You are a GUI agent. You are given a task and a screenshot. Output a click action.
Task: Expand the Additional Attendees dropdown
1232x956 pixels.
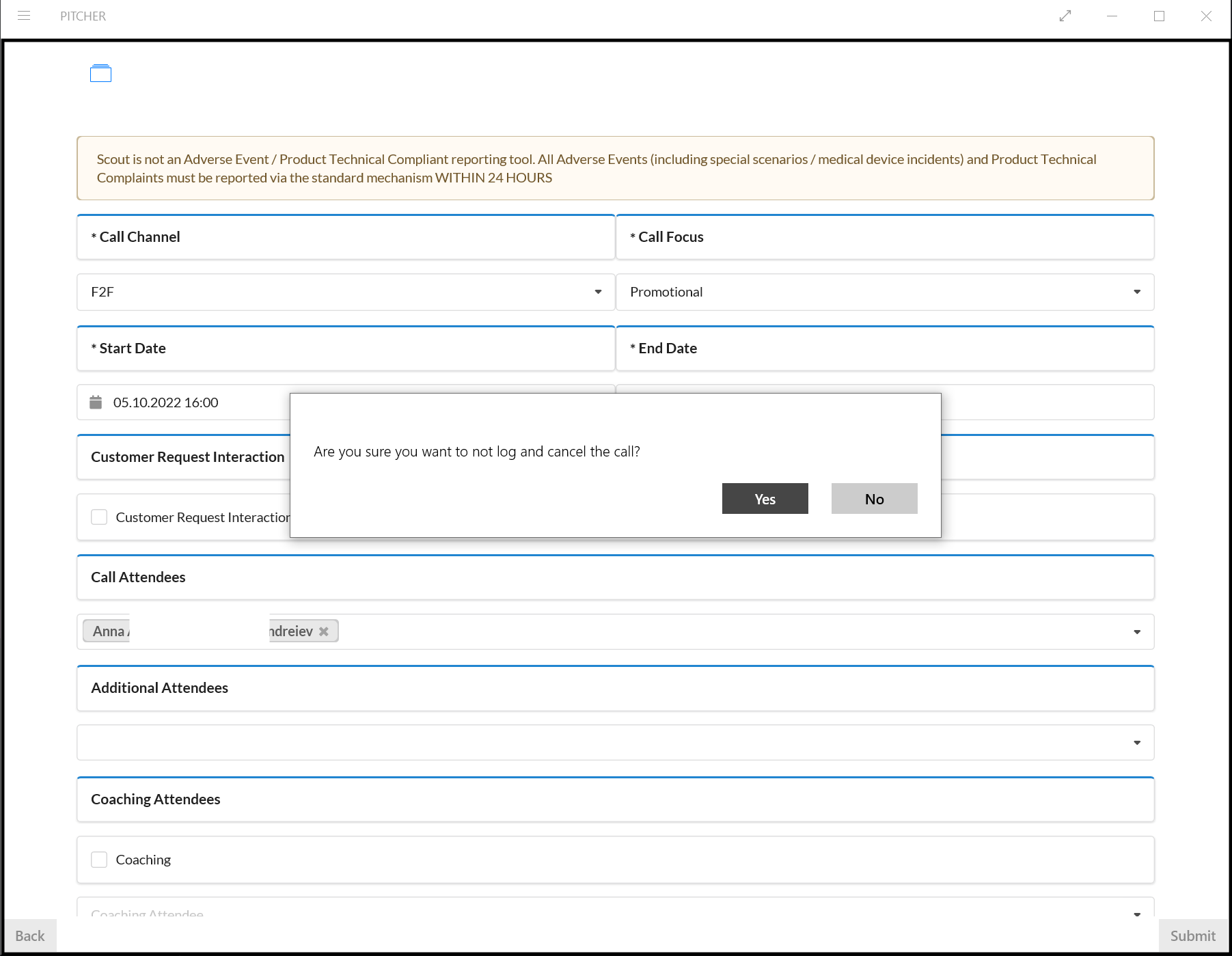[x=1136, y=742]
